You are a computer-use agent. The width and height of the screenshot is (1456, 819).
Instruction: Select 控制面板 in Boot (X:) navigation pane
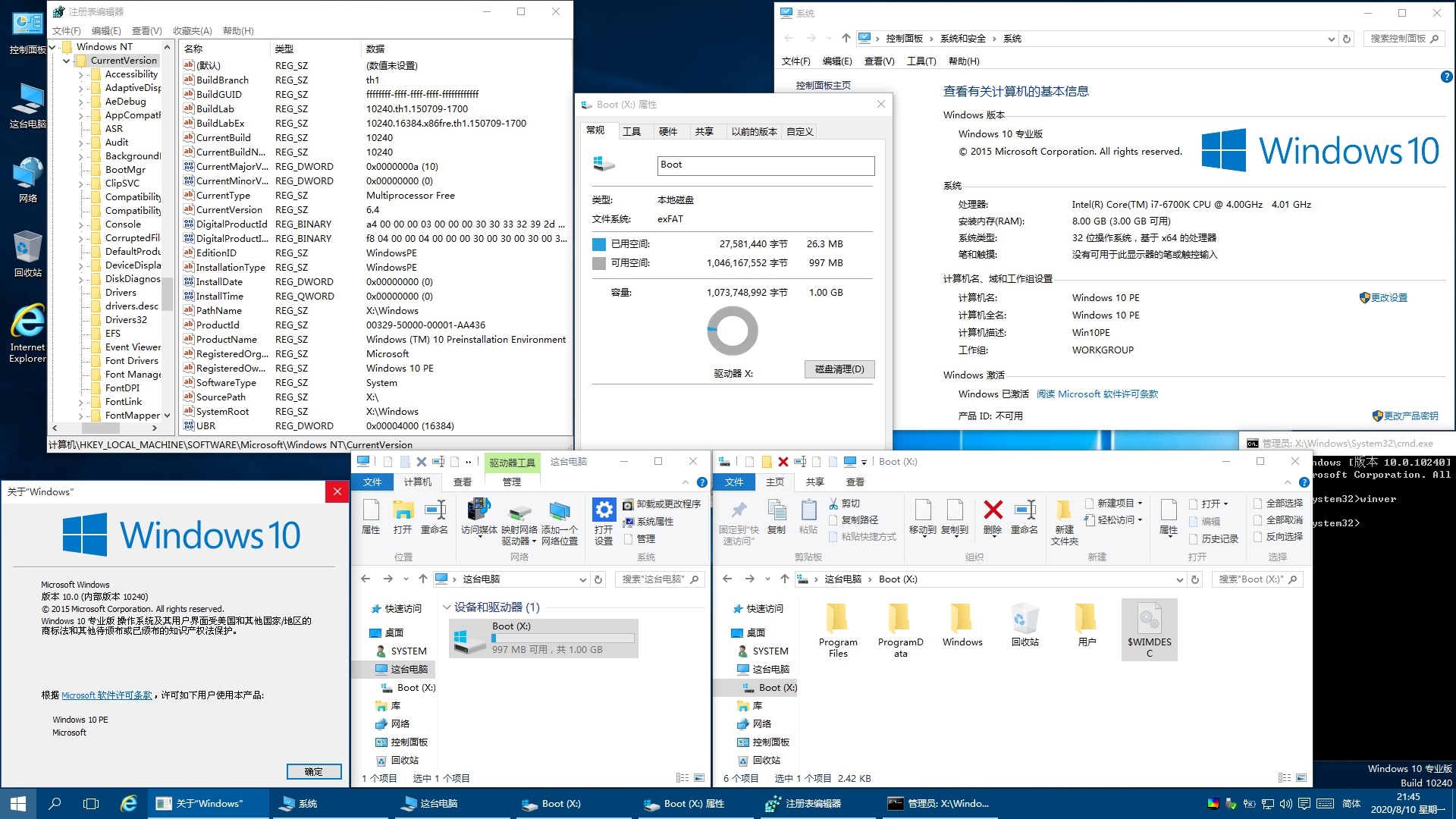(770, 742)
